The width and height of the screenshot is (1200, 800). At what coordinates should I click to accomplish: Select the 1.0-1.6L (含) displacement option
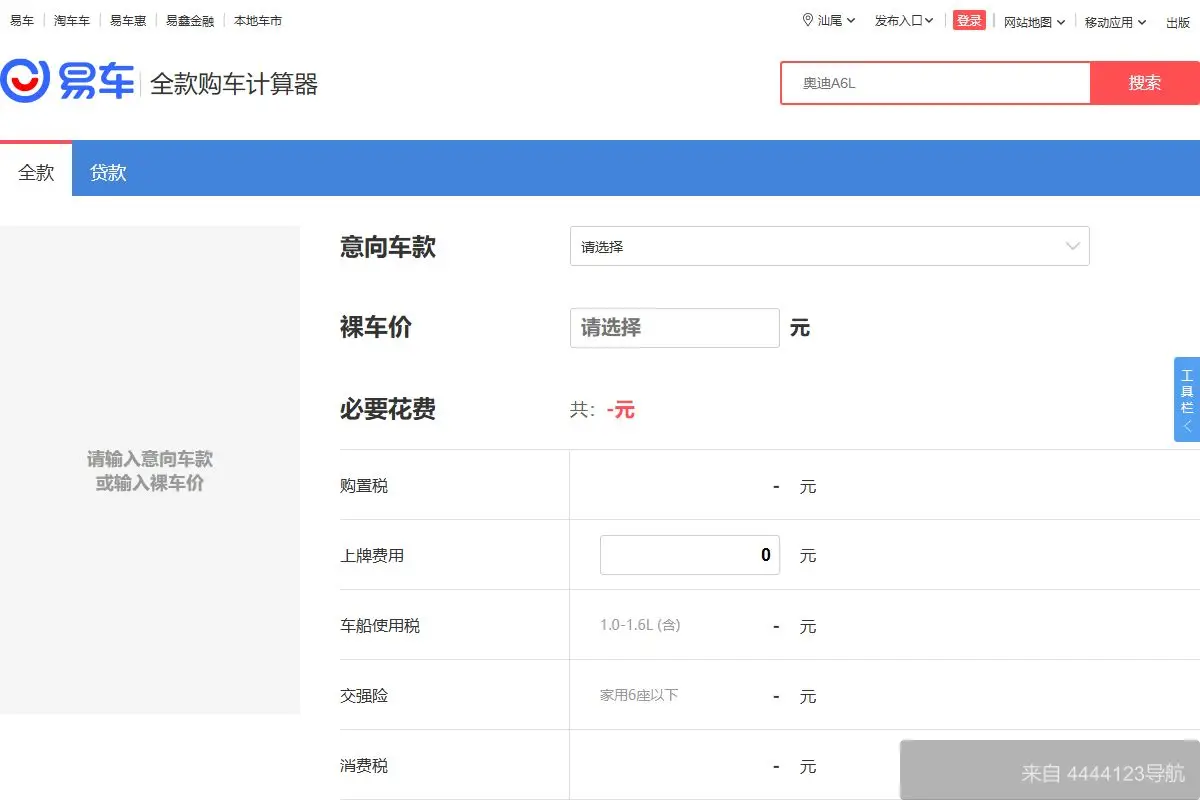640,625
